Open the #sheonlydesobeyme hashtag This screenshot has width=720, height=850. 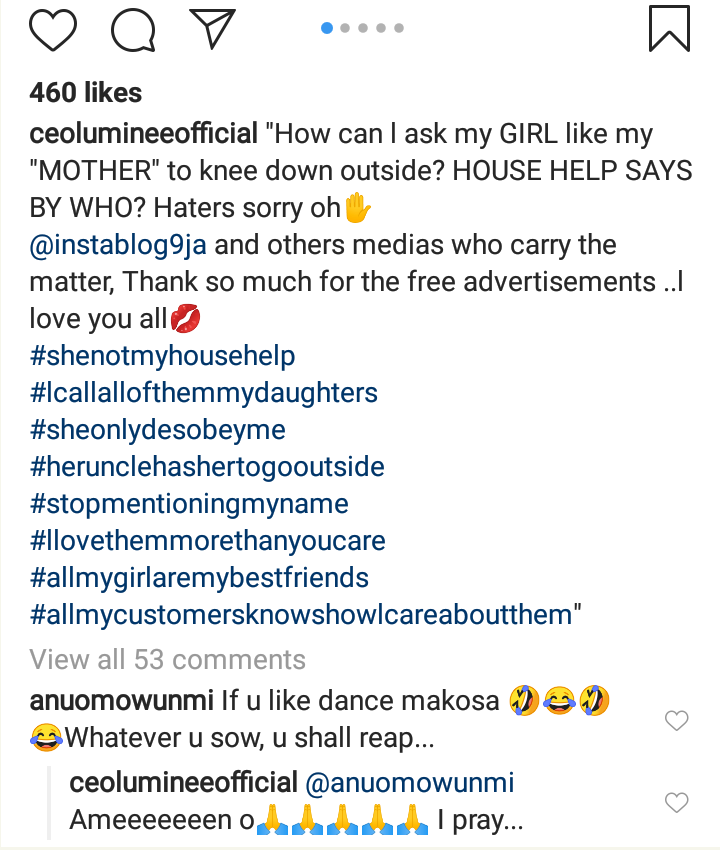point(158,430)
